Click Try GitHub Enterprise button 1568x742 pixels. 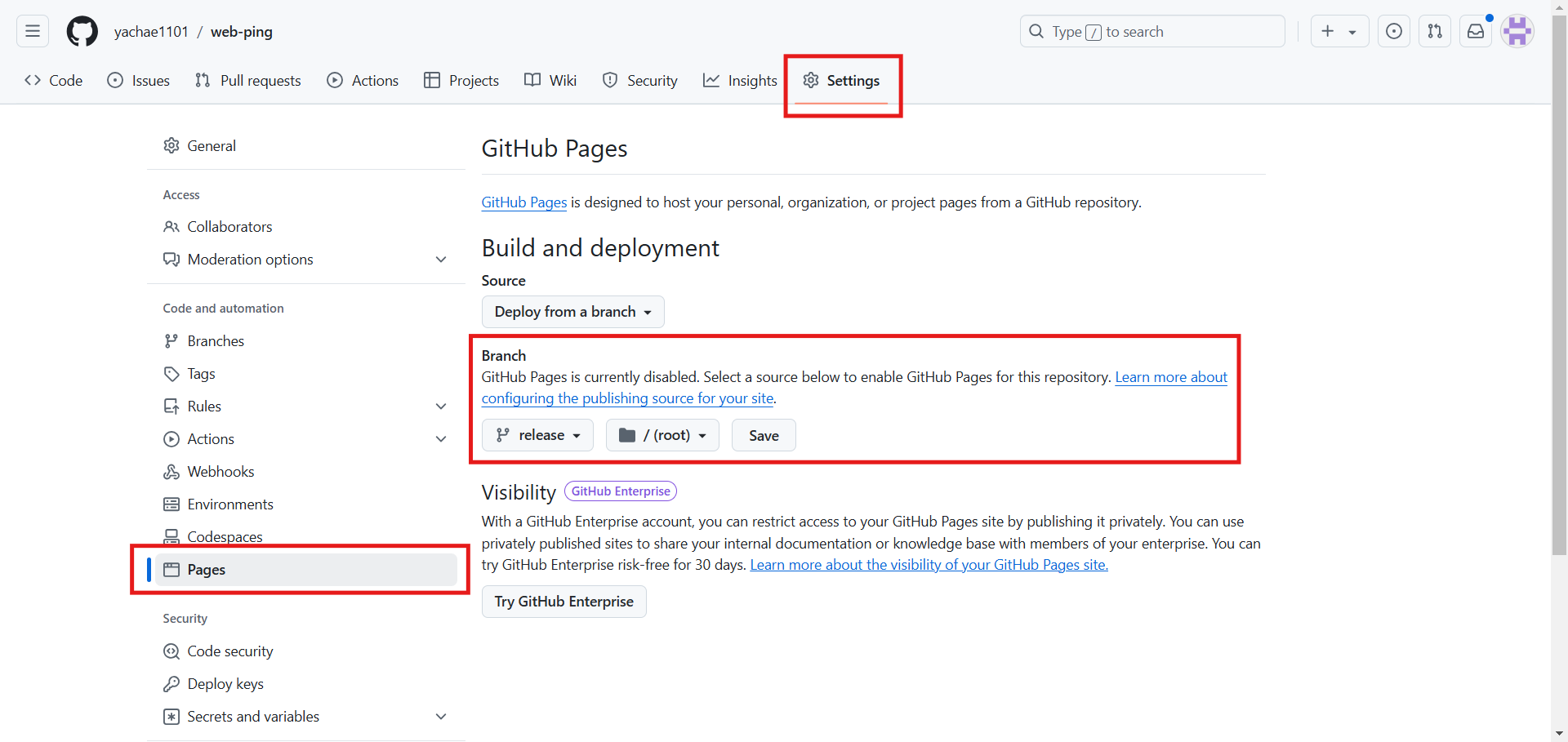click(x=564, y=602)
